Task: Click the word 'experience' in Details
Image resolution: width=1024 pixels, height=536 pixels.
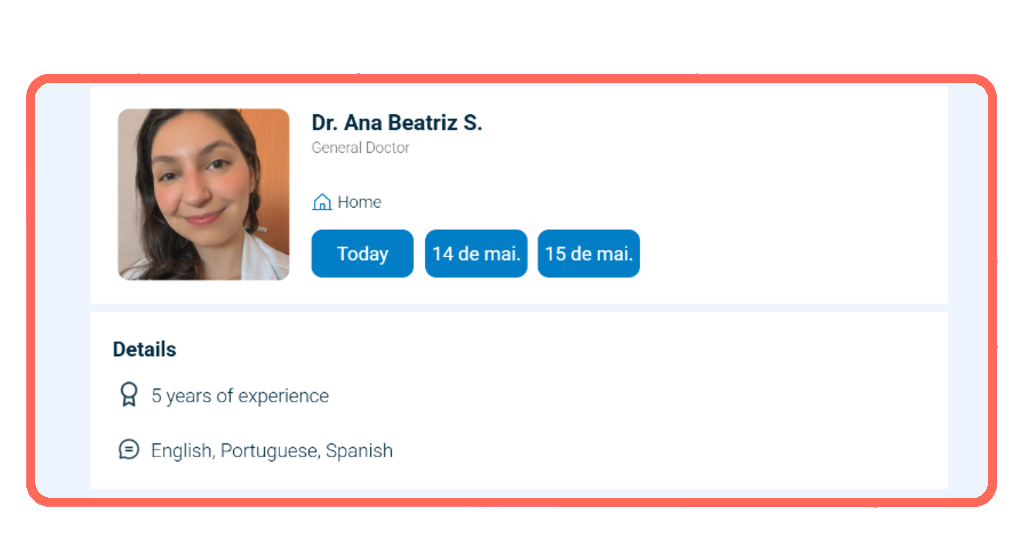Action: tap(283, 396)
